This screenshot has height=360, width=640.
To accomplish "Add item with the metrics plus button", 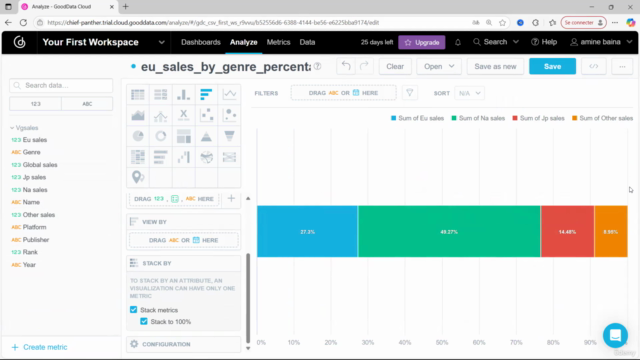I will point(231,199).
